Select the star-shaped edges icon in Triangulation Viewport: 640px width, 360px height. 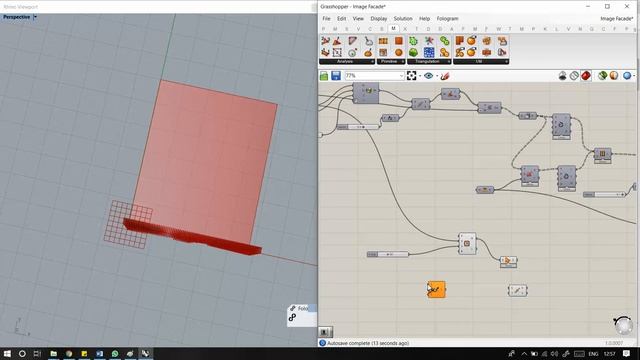click(429, 40)
